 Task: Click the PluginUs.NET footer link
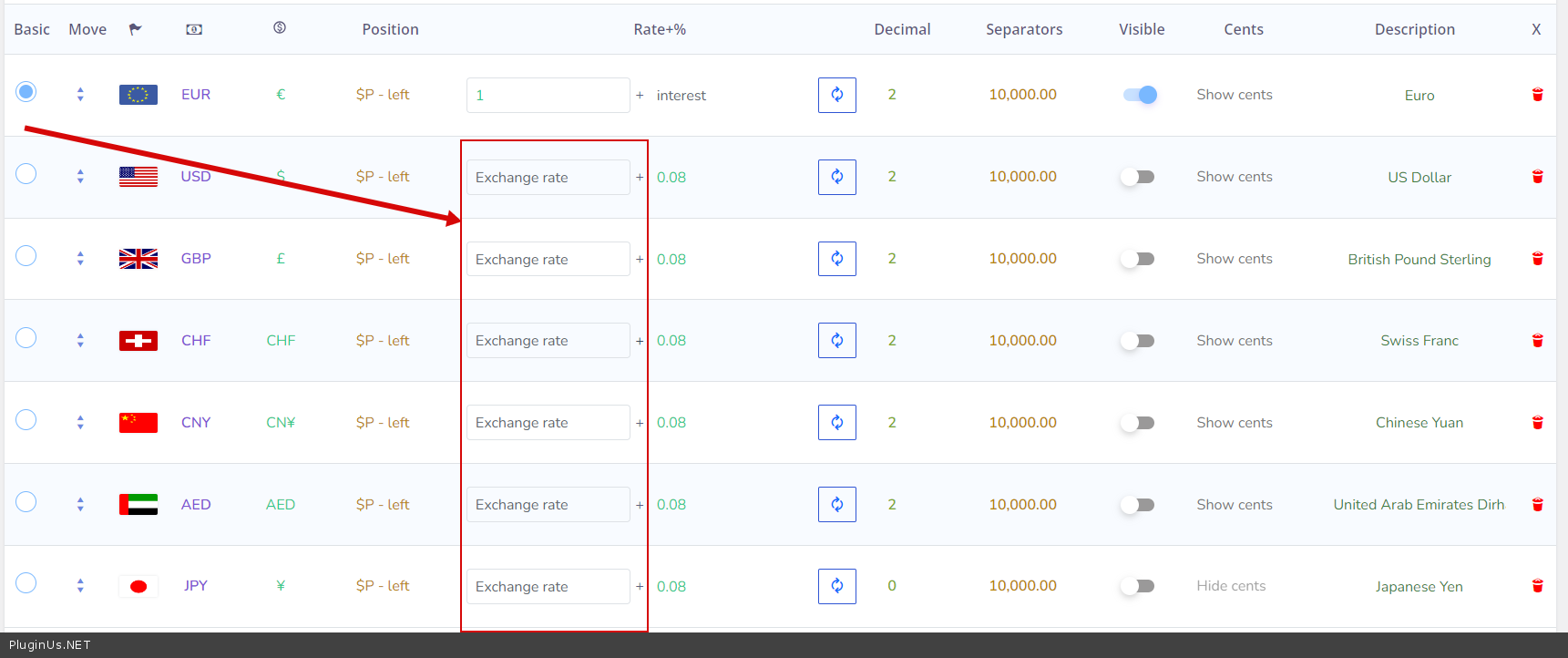tap(50, 644)
